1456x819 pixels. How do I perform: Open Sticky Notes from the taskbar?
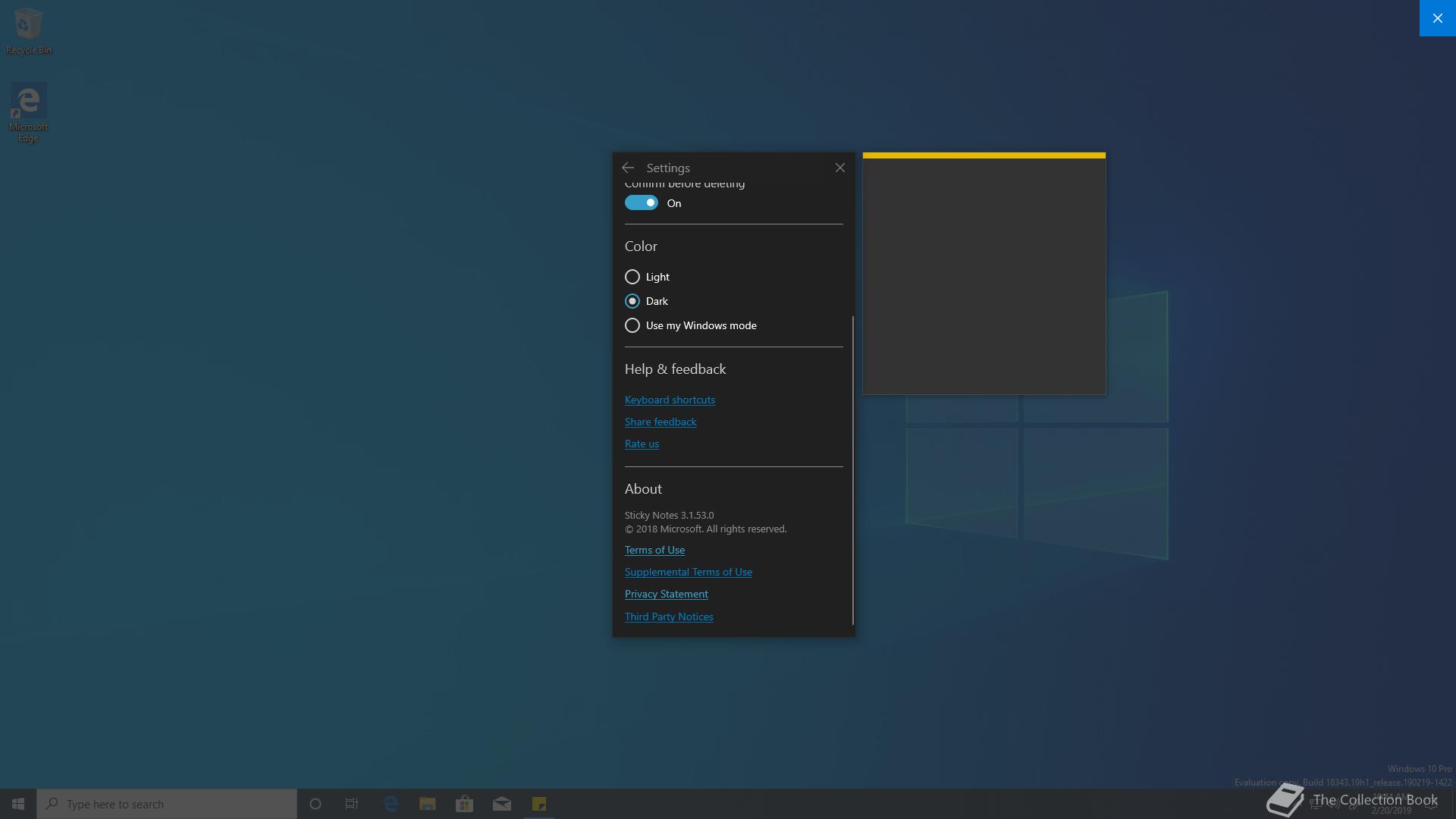tap(539, 804)
